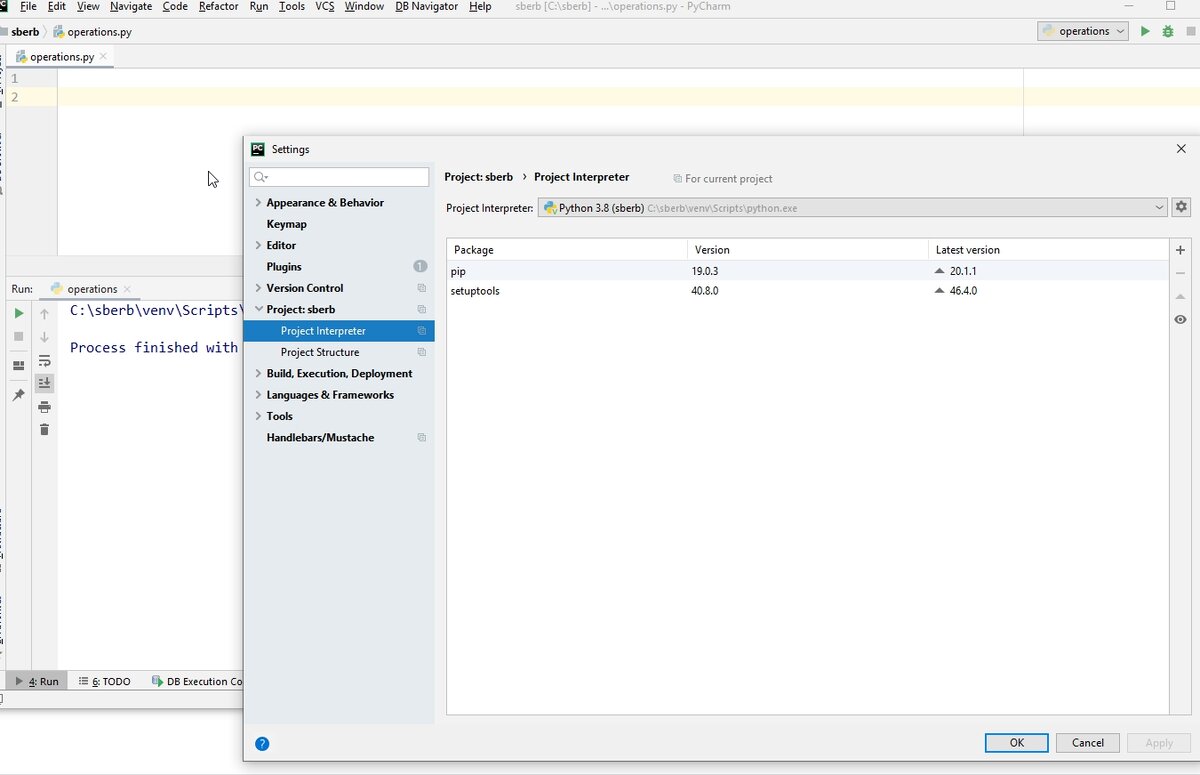Image resolution: width=1200 pixels, height=775 pixels.
Task: Expand the Version Control settings node
Action: 258,288
